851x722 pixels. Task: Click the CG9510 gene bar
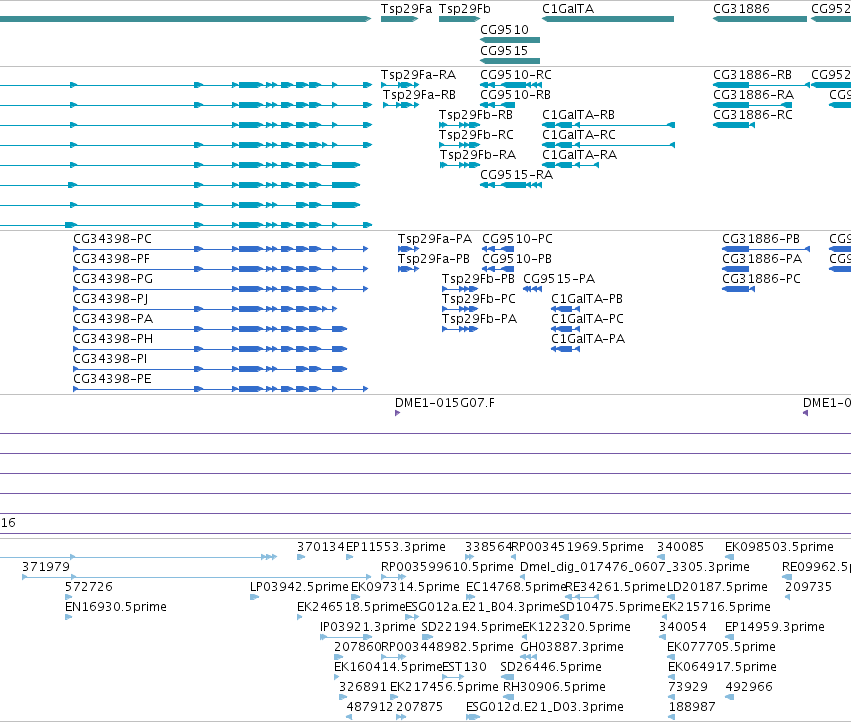510,40
